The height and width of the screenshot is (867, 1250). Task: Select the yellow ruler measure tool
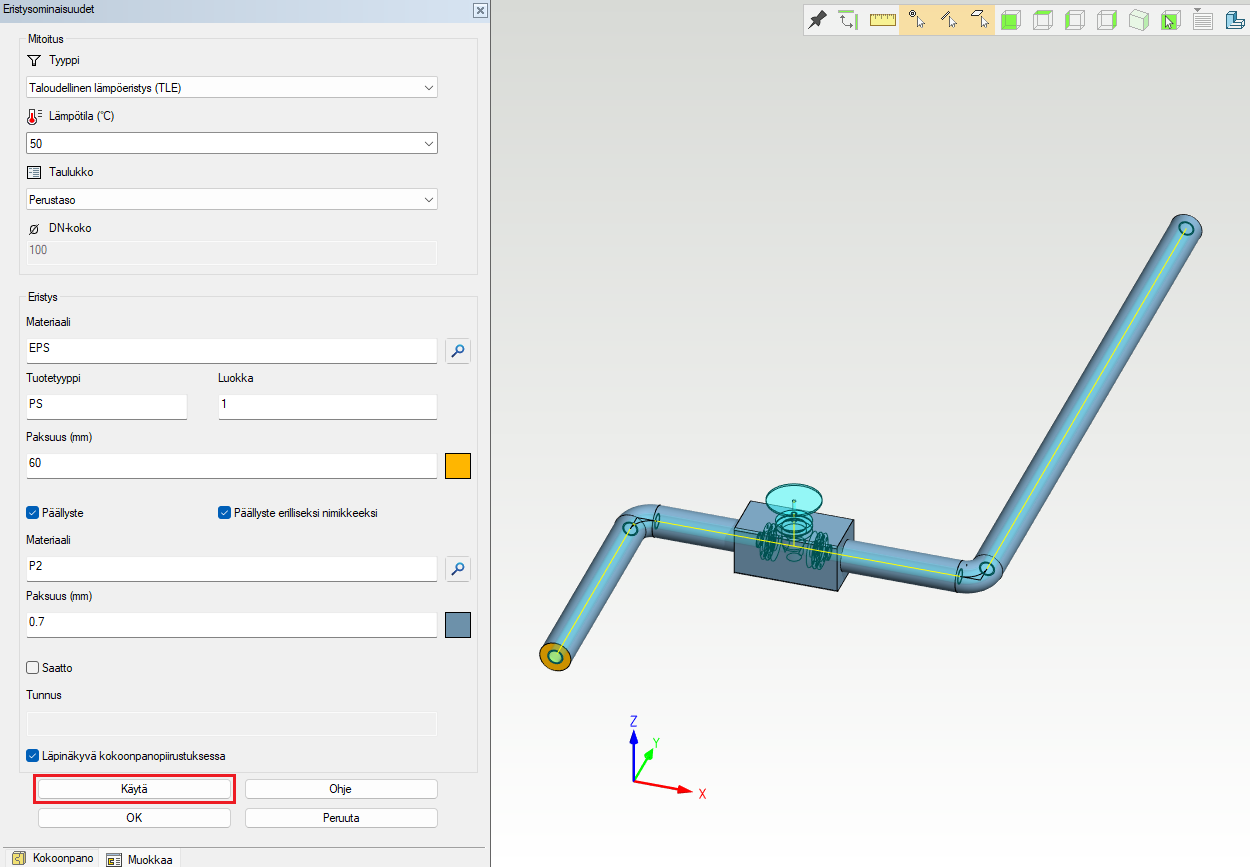(x=882, y=20)
